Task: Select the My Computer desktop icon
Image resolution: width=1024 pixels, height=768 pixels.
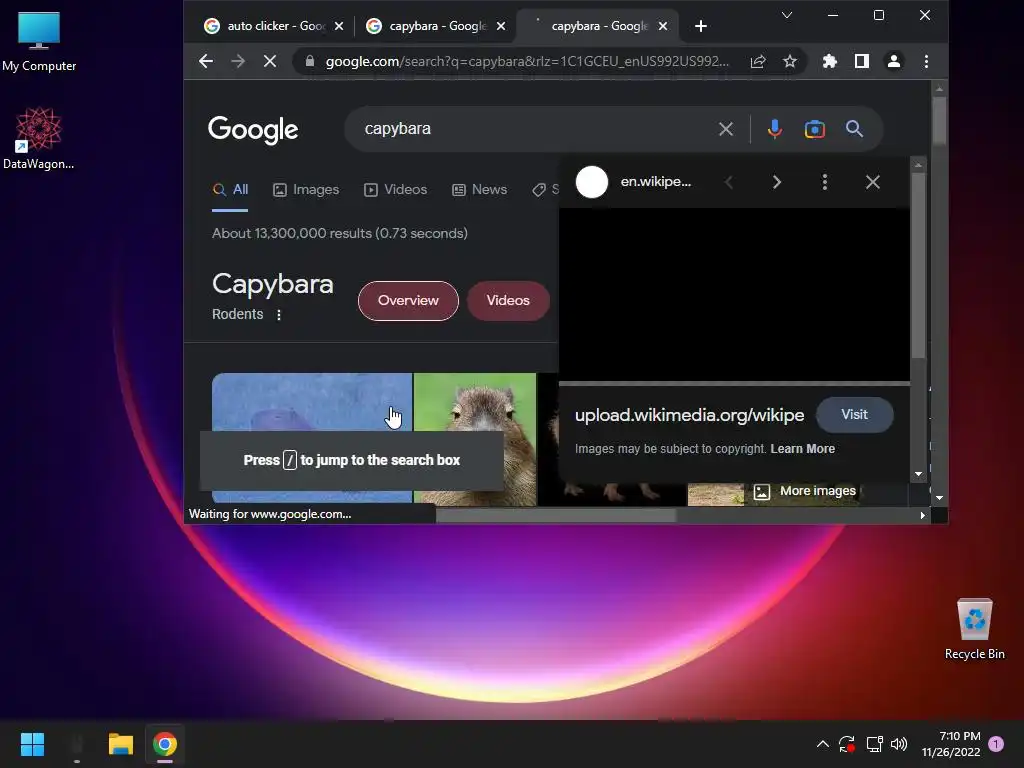Action: [39, 41]
